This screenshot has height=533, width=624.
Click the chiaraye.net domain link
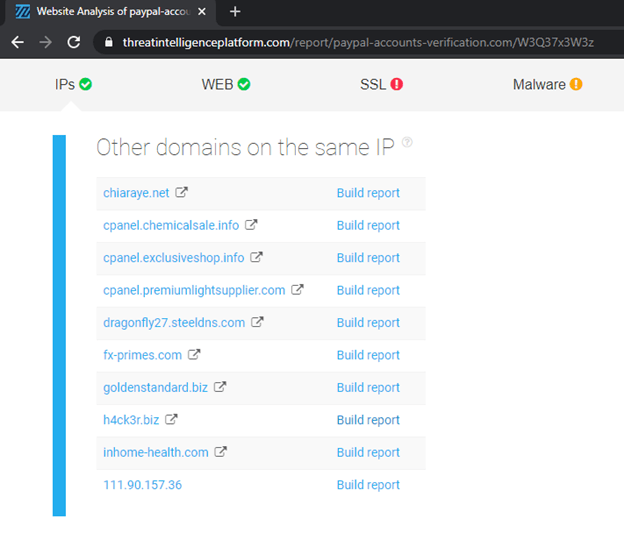point(136,193)
